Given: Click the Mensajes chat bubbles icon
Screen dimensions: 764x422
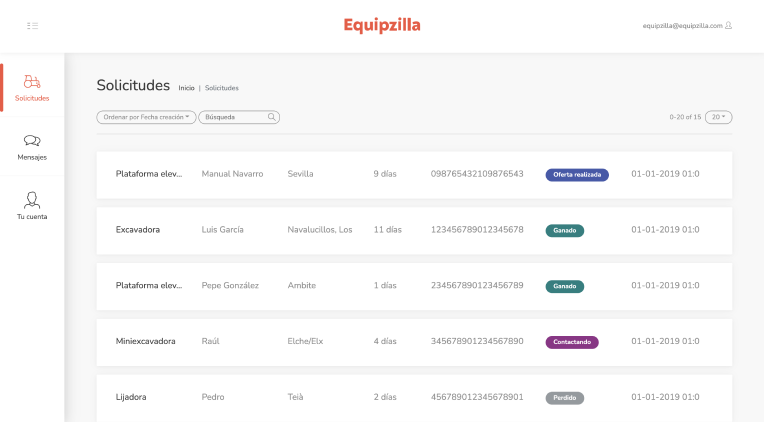Looking at the screenshot, I should tap(32, 141).
